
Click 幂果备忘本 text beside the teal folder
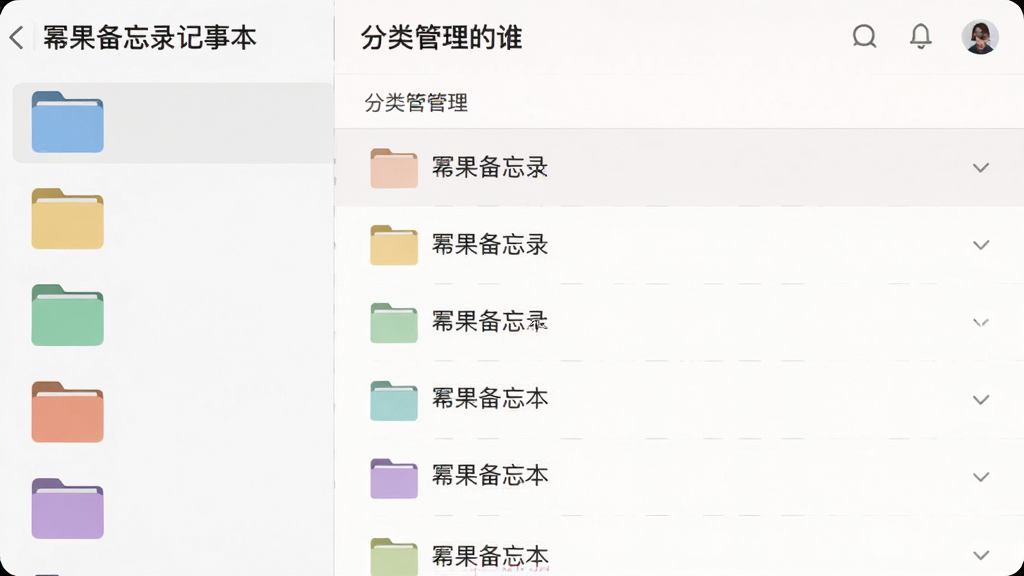pos(490,398)
